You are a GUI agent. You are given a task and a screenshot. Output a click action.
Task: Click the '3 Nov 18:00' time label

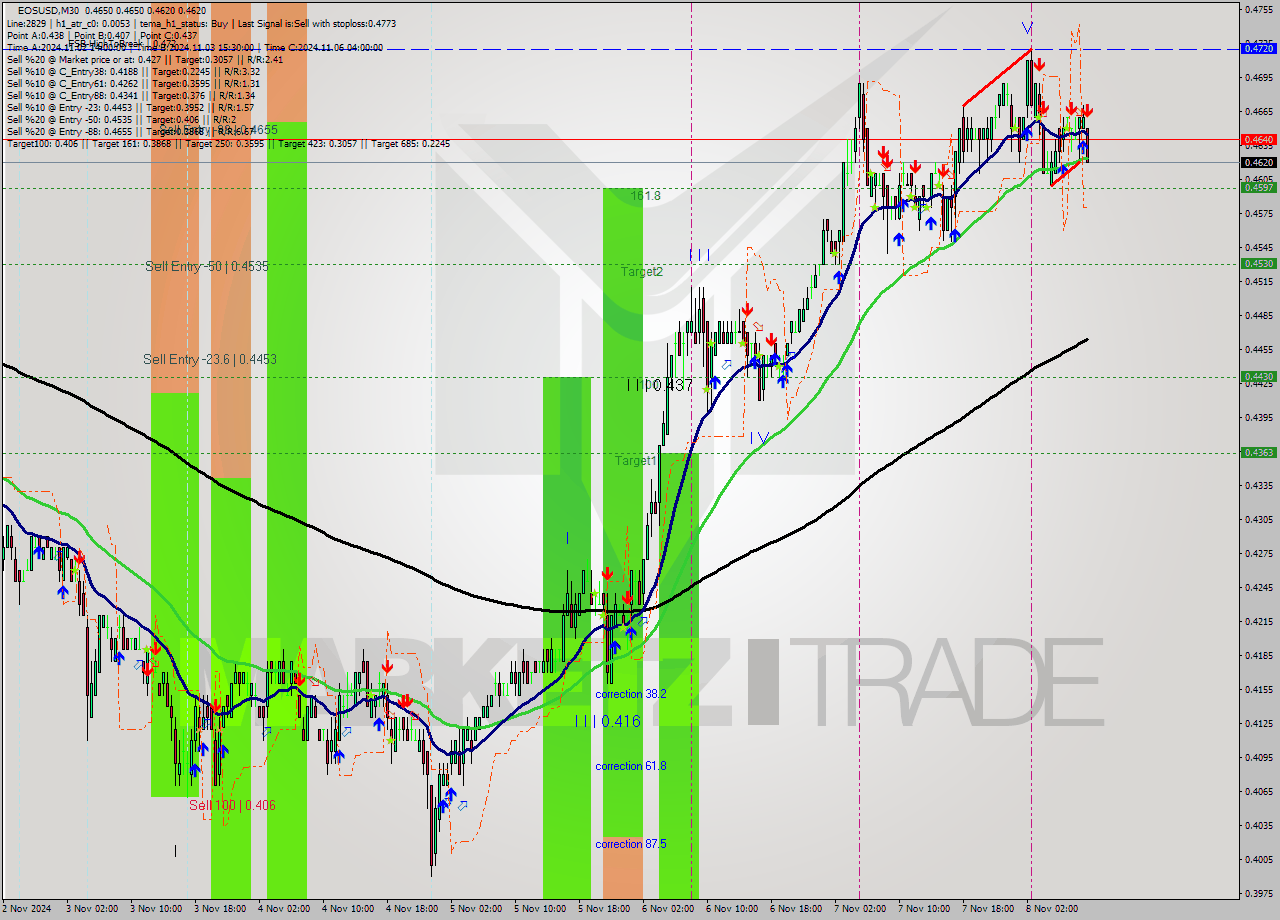220,909
